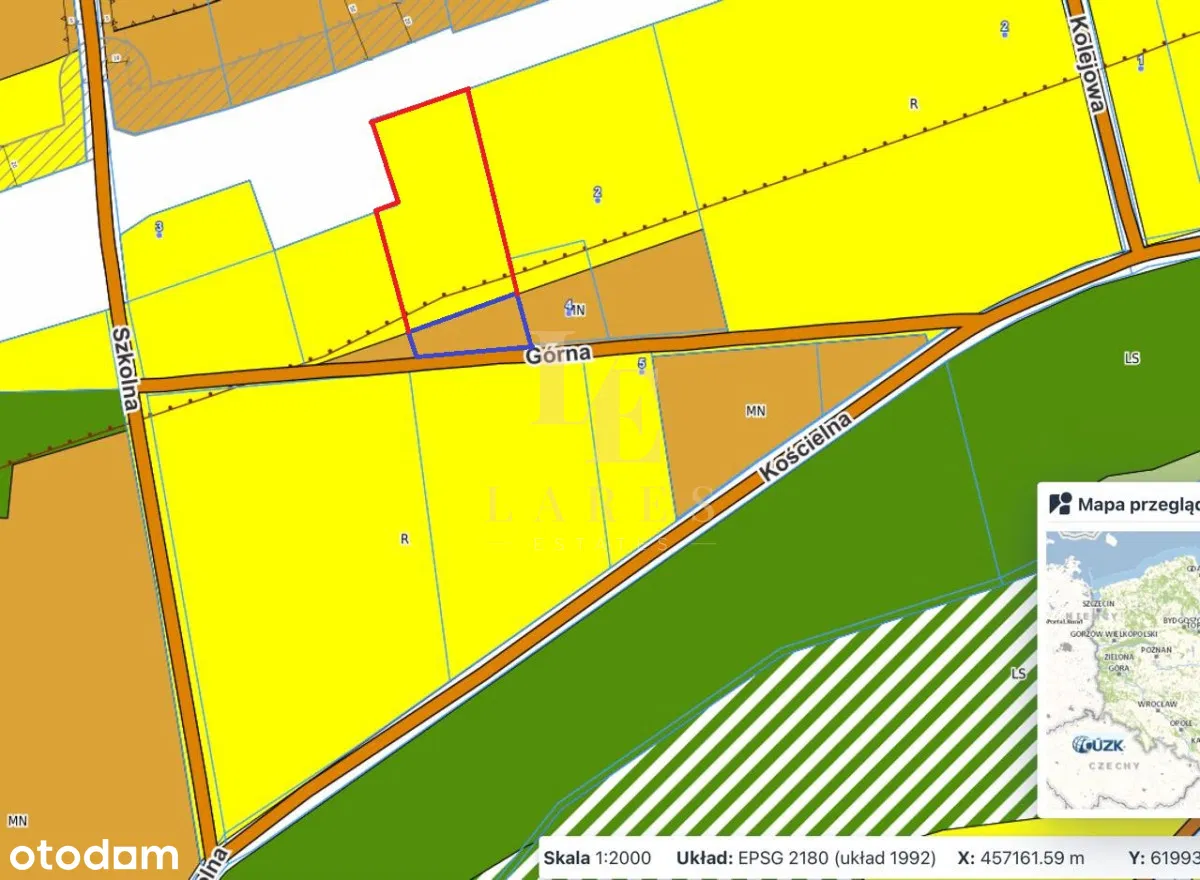Click the Szkolna street label

pos(124,361)
